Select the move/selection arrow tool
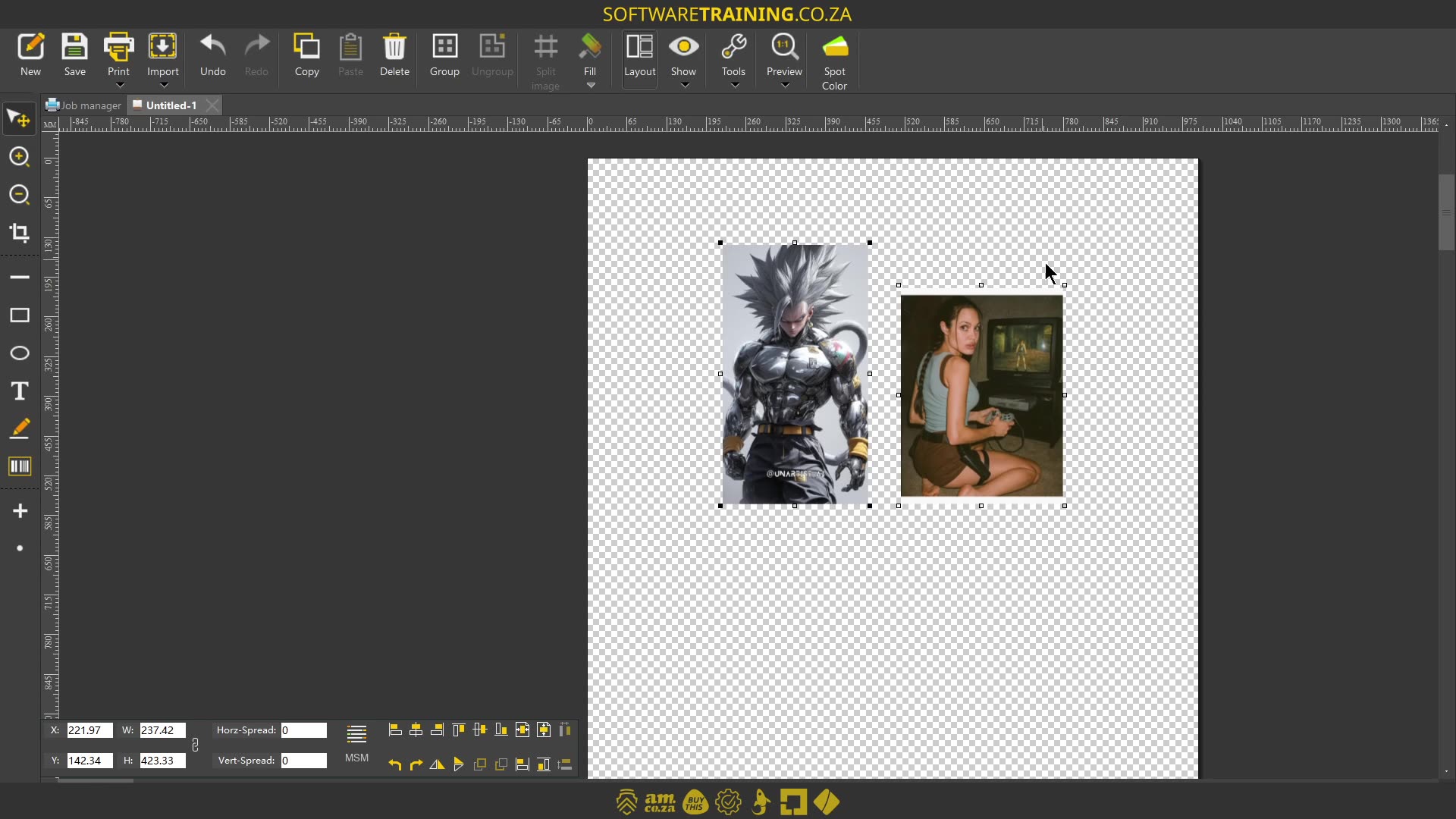Viewport: 1456px width, 819px height. [x=19, y=119]
